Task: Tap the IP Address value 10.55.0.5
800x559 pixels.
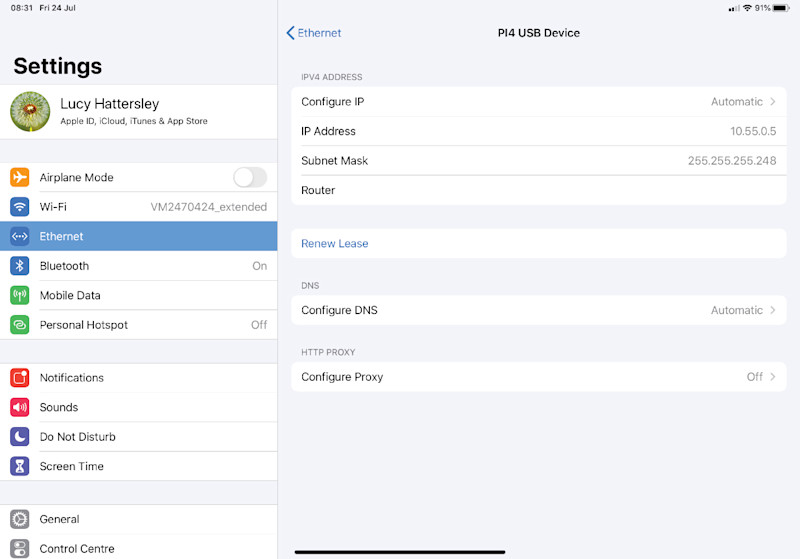Action: click(753, 131)
